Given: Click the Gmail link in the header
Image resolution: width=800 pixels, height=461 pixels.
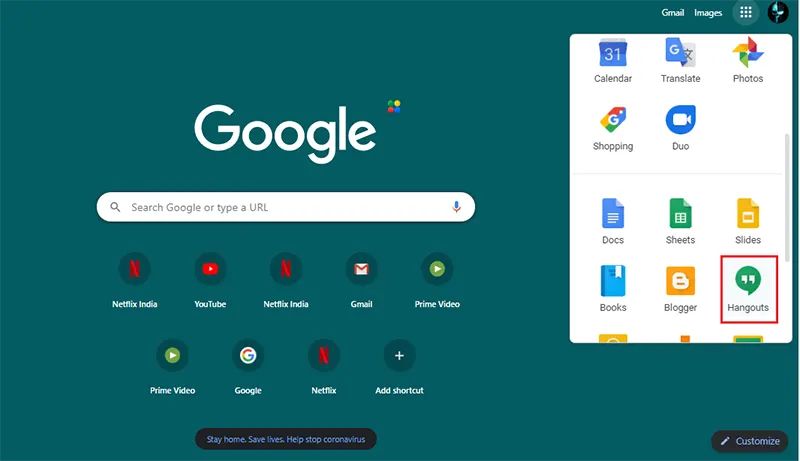Looking at the screenshot, I should pyautogui.click(x=672, y=13).
